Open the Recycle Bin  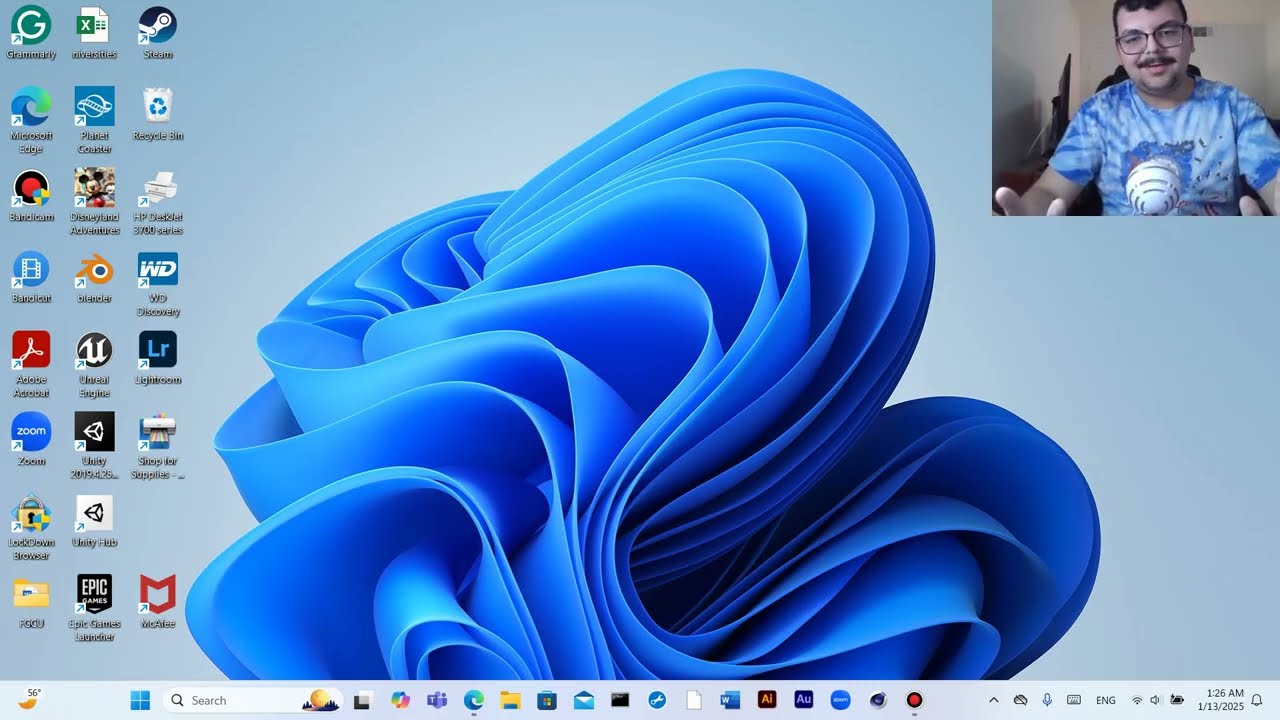pos(157,107)
